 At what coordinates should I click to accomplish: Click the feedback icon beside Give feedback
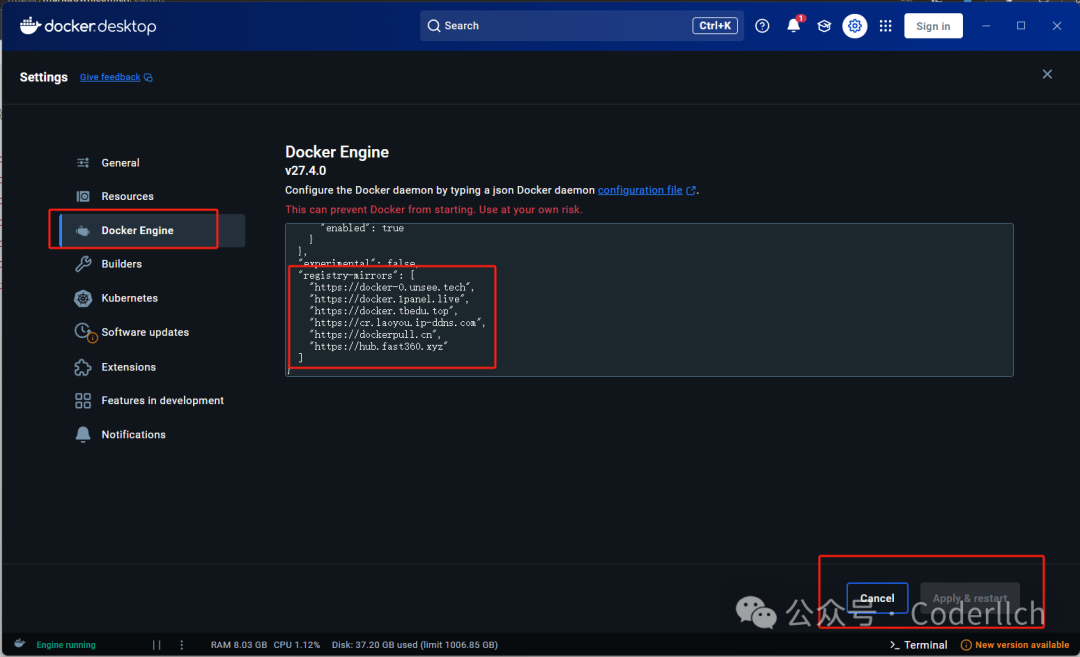click(148, 78)
